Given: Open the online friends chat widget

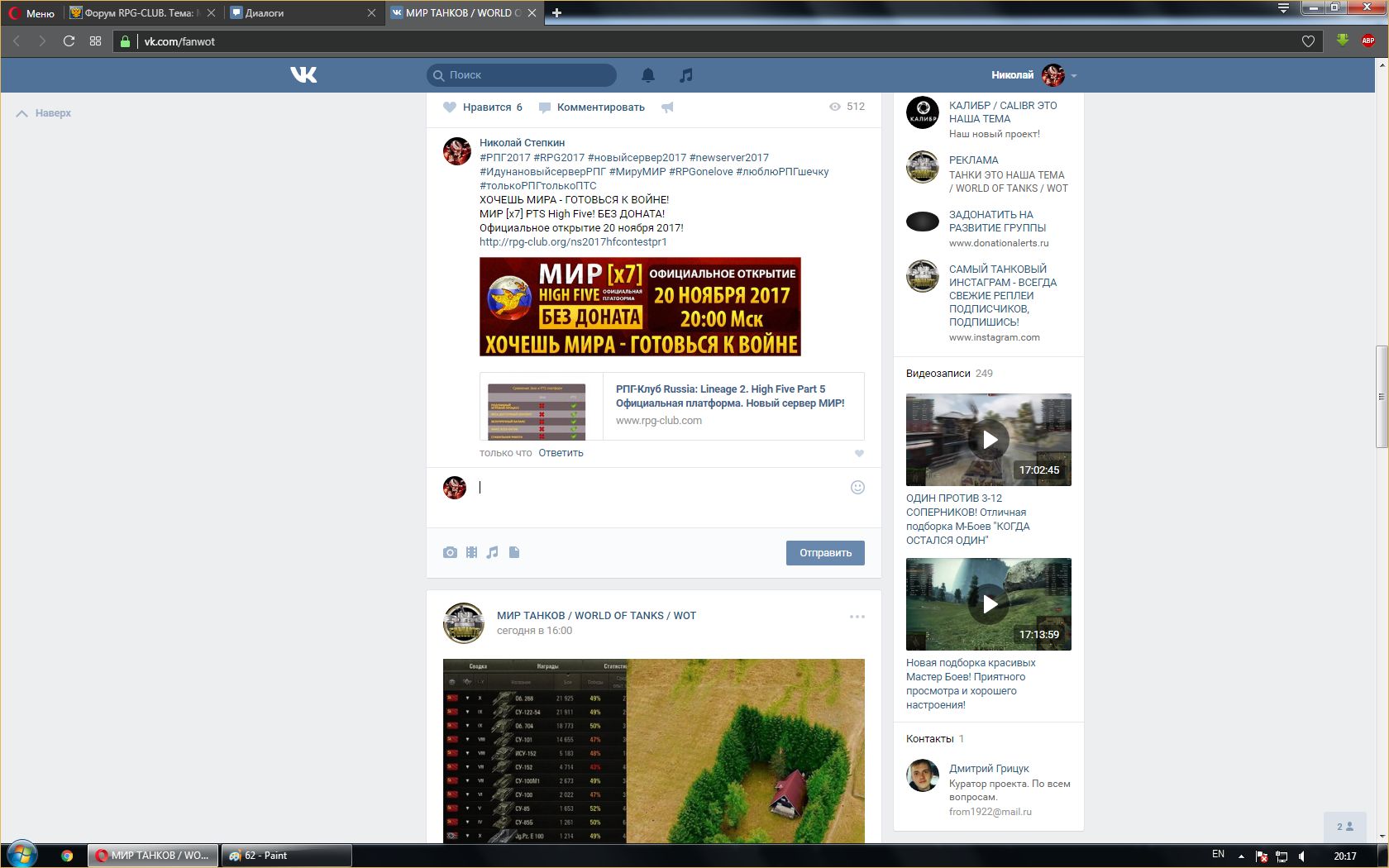Looking at the screenshot, I should [x=1345, y=827].
